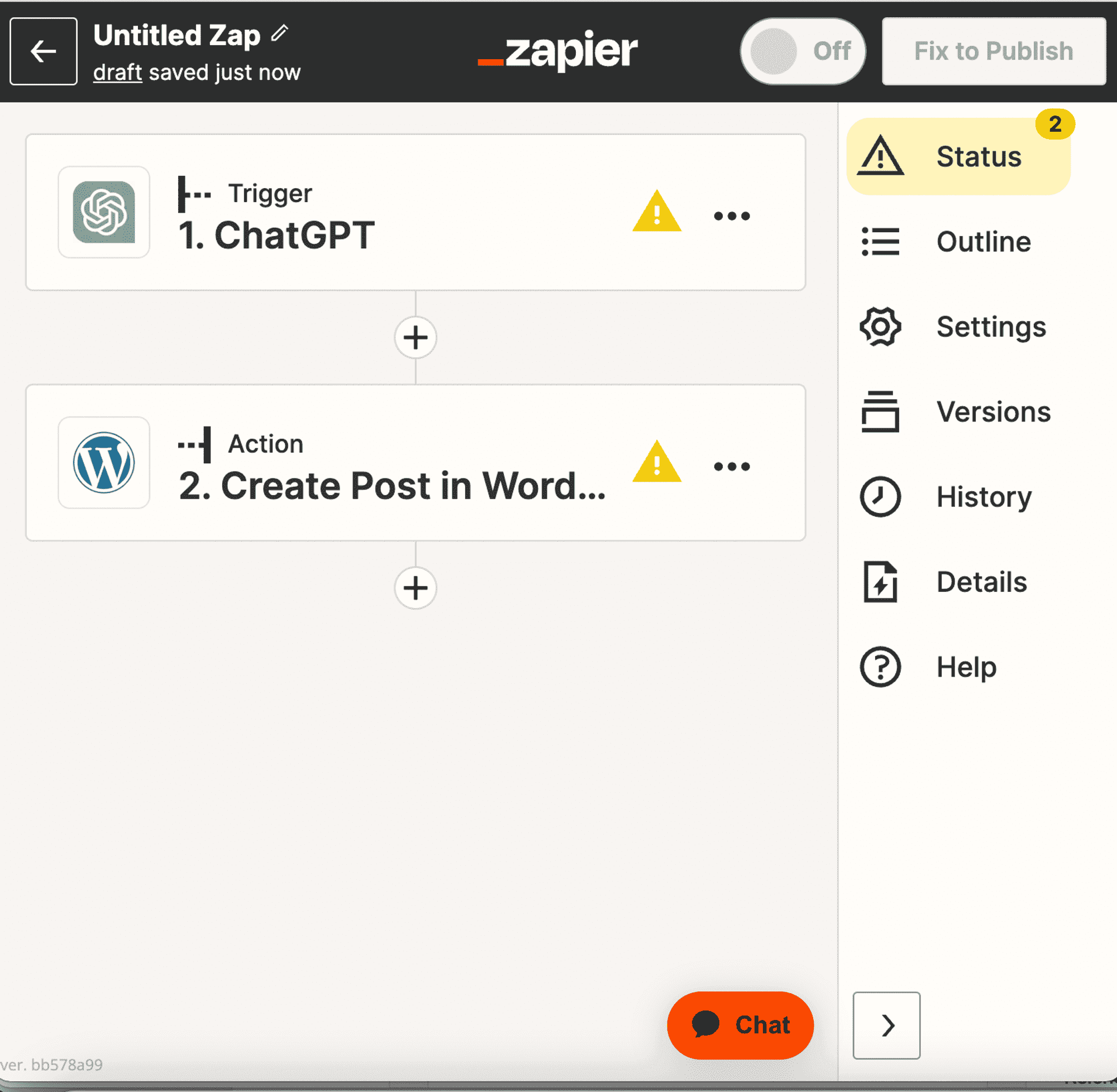Collapse the right sidebar with chevron
The image size is (1117, 1092).
(x=887, y=1026)
